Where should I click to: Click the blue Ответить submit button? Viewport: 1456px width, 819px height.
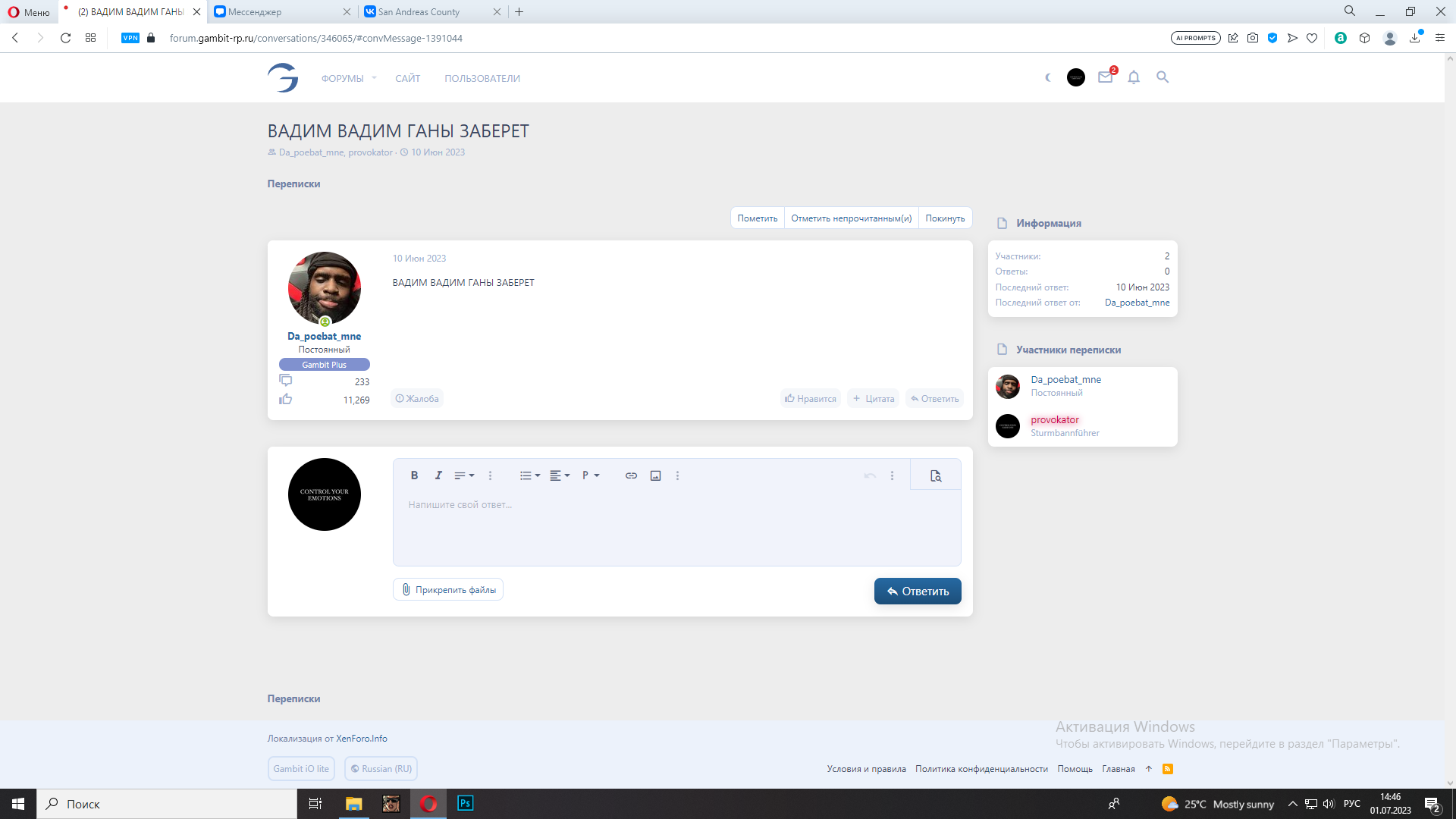pos(918,591)
